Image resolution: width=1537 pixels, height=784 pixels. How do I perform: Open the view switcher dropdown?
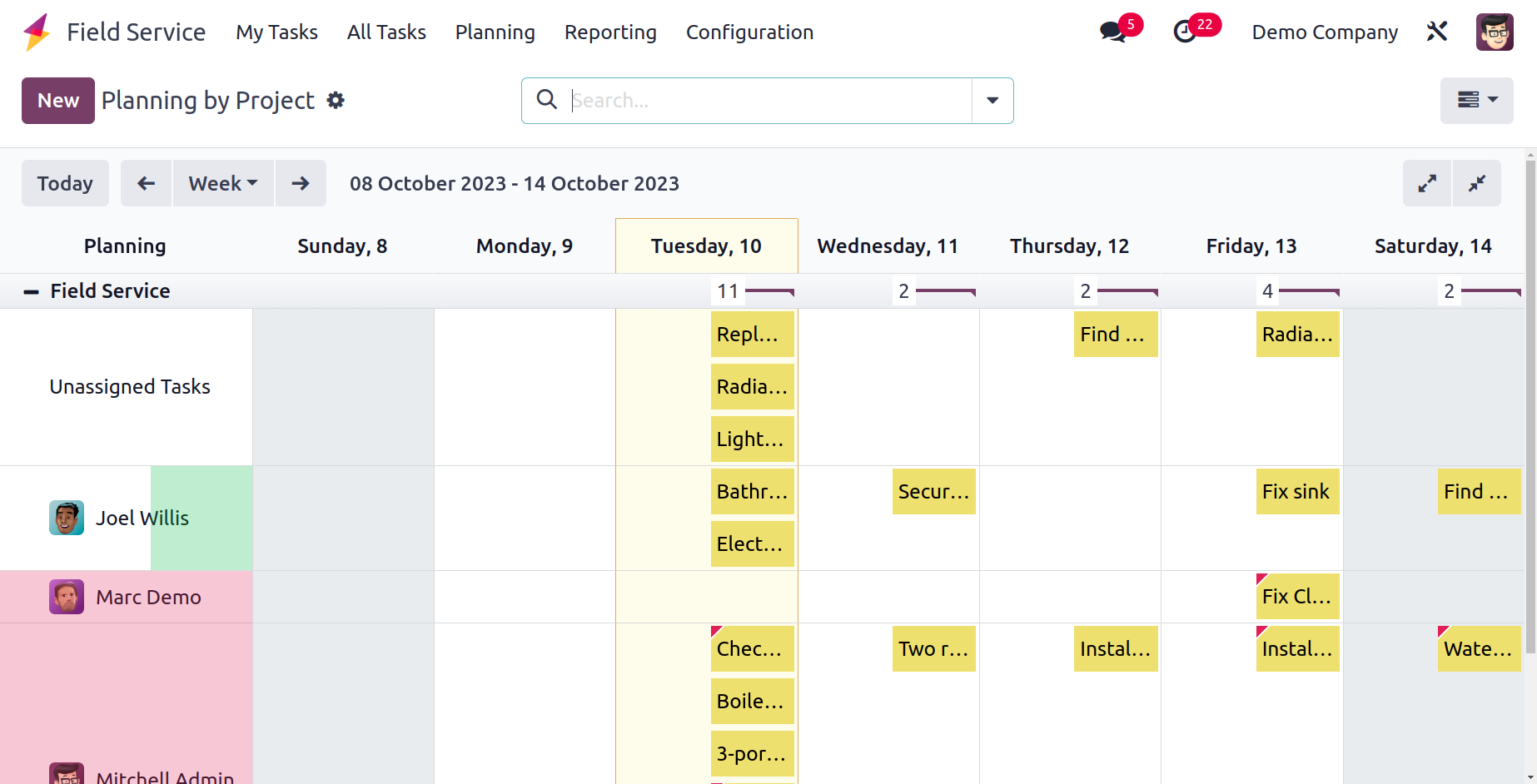[x=1477, y=101]
